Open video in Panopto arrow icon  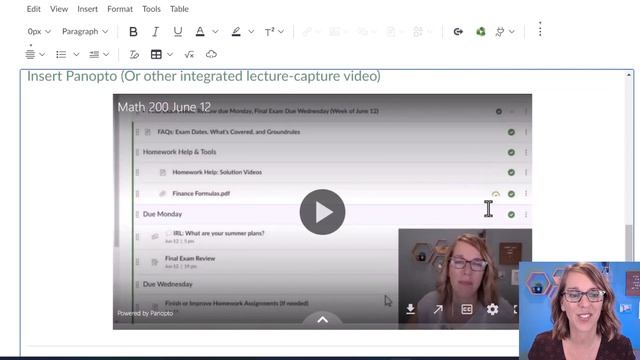coord(438,309)
